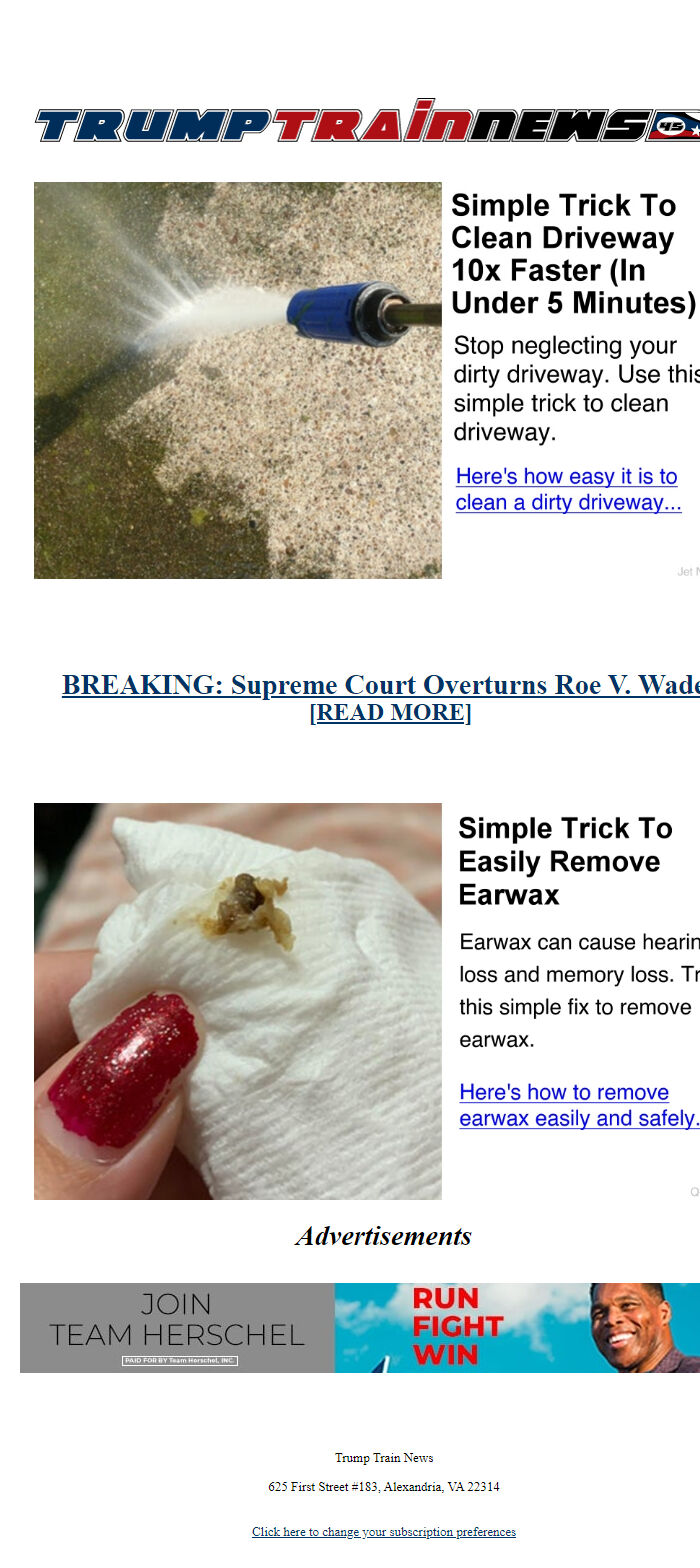Follow "Here's how to remove earwax easily" link
Image resolution: width=700 pixels, height=1568 pixels.
point(579,1105)
